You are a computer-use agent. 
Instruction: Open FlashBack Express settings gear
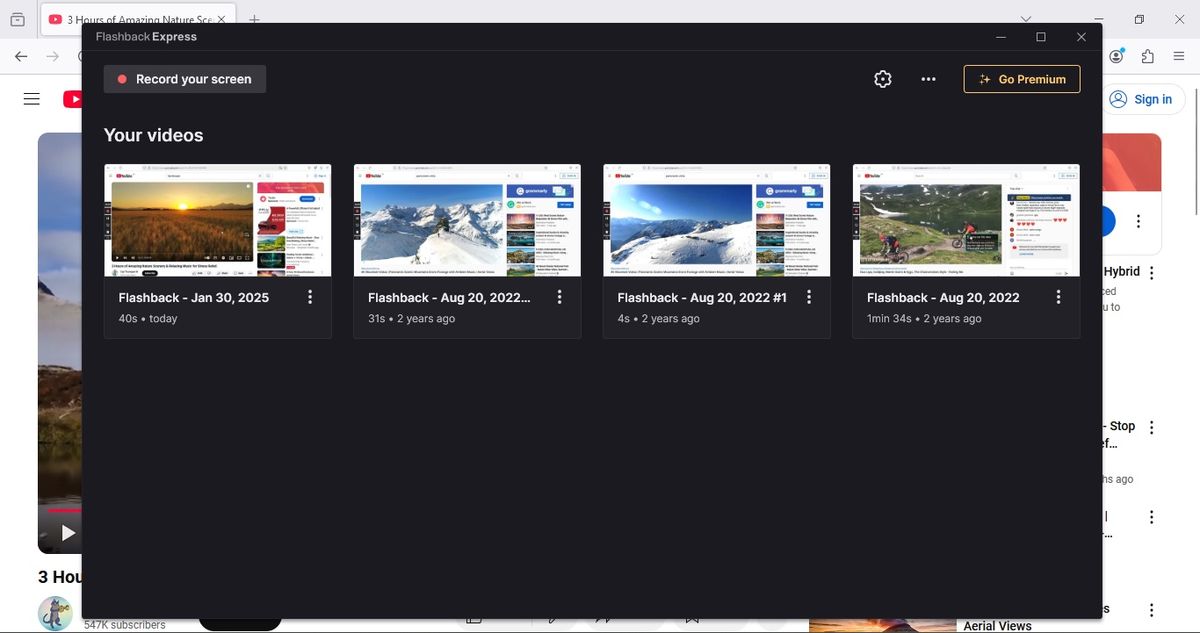882,78
